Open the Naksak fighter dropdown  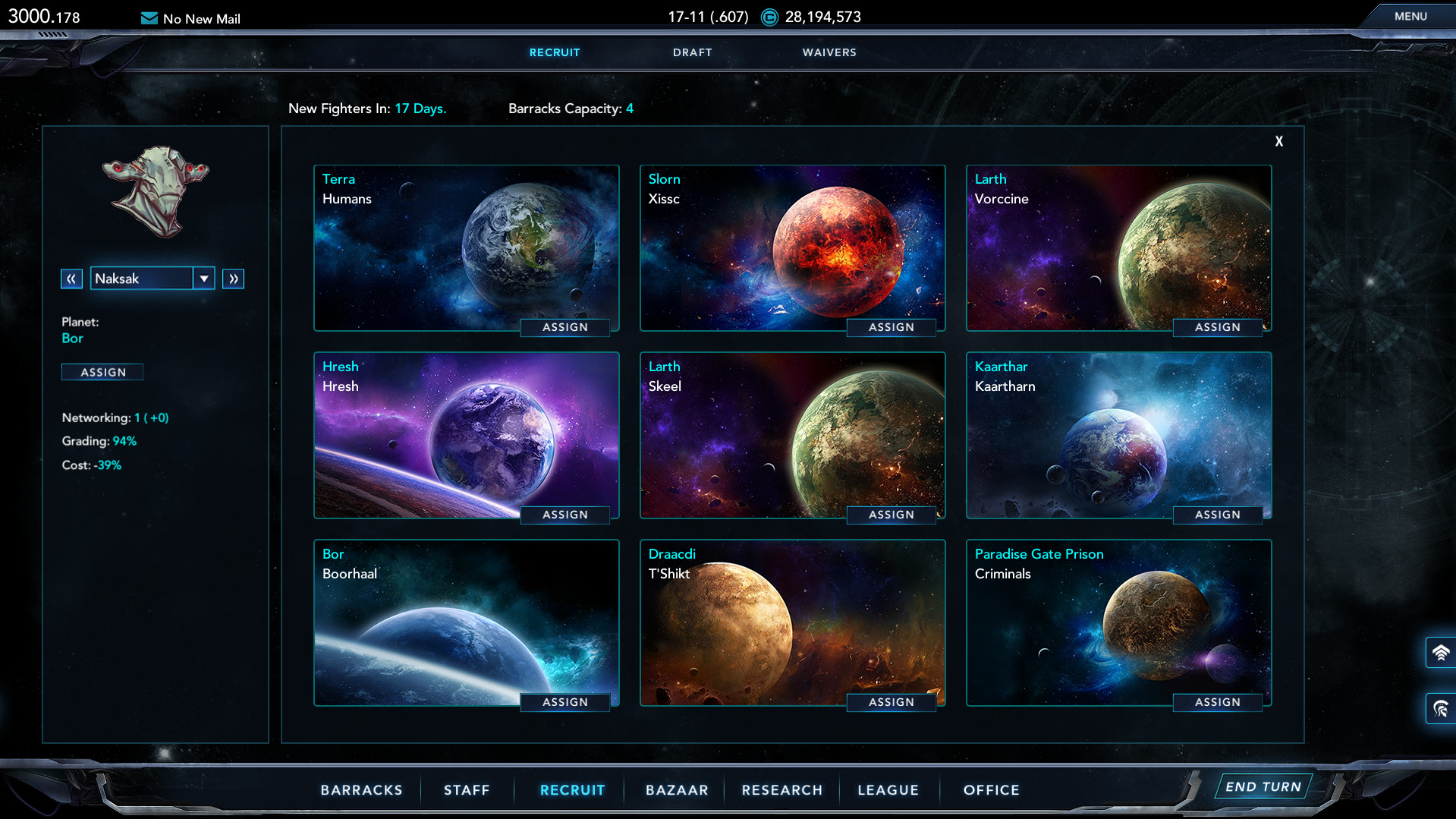pos(203,279)
